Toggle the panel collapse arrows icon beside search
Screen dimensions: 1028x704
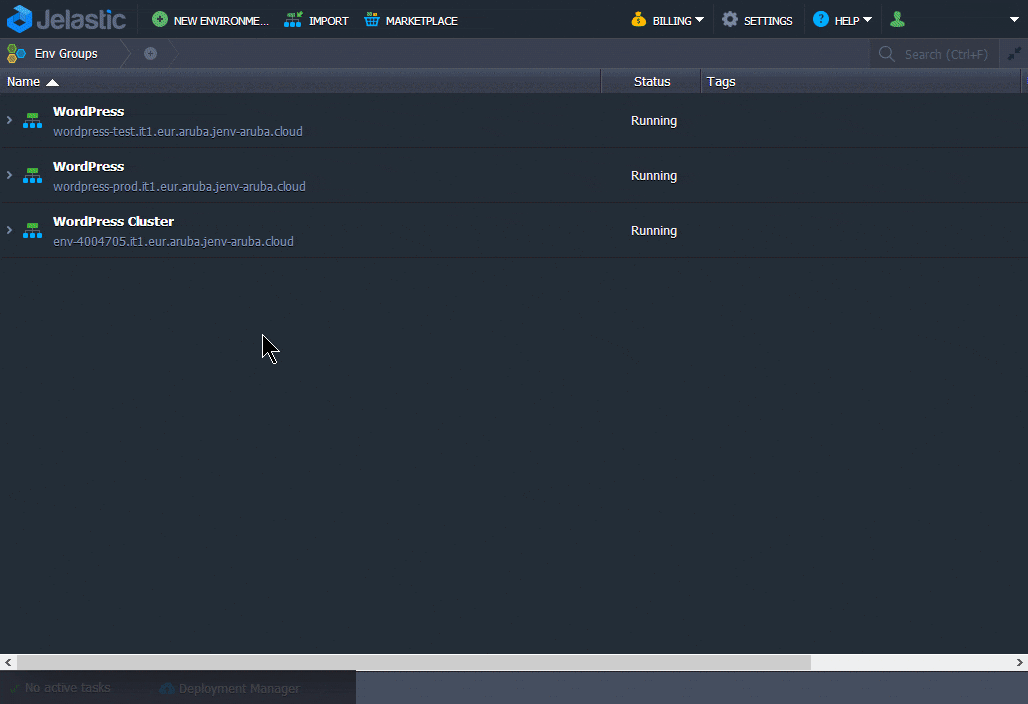pos(1014,54)
